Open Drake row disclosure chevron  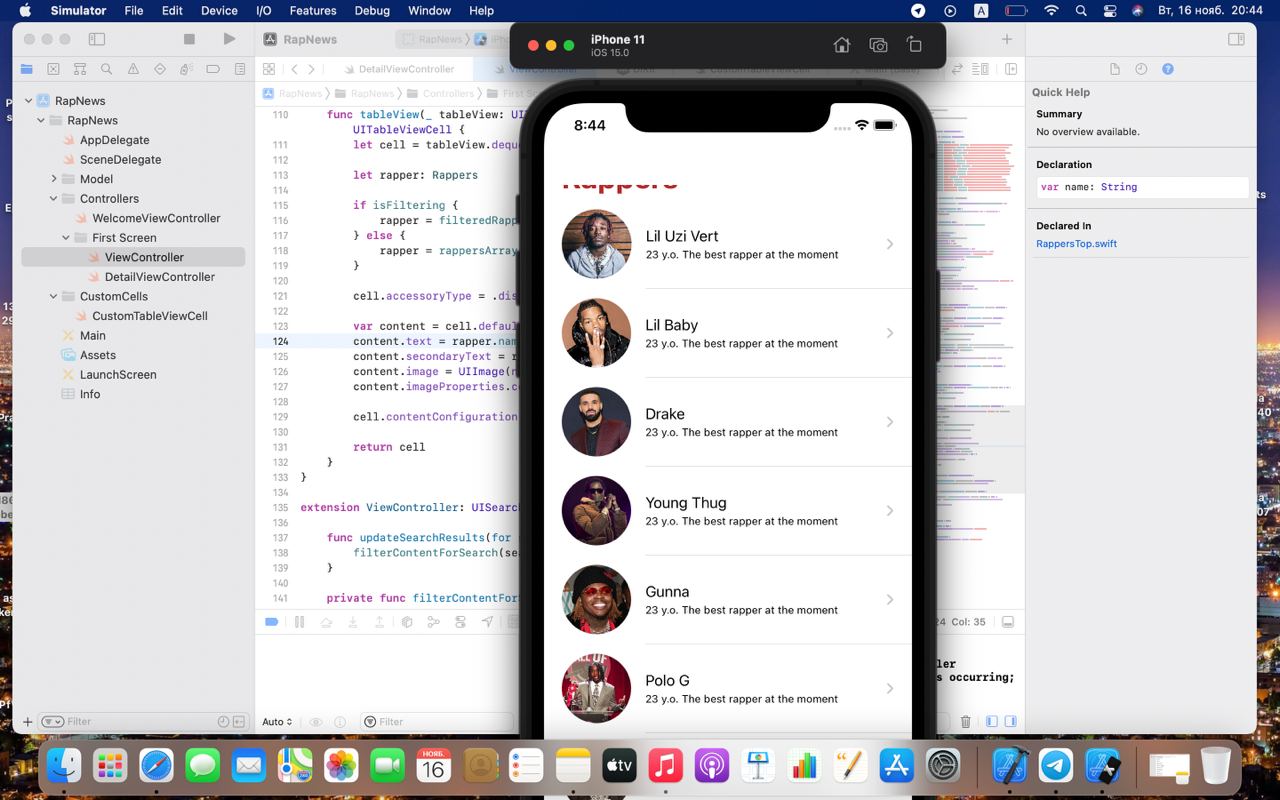coord(889,422)
